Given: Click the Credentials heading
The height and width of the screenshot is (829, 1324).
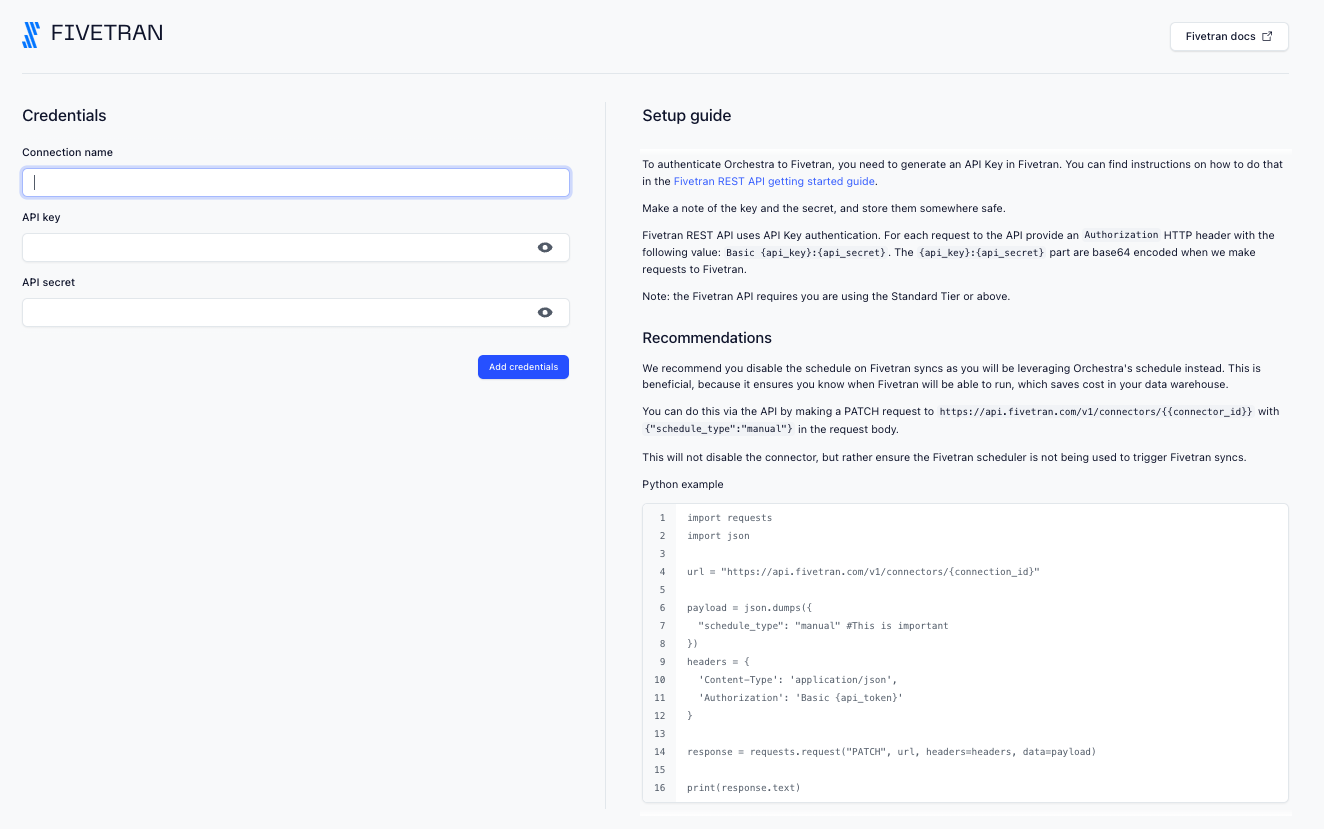Looking at the screenshot, I should point(64,116).
